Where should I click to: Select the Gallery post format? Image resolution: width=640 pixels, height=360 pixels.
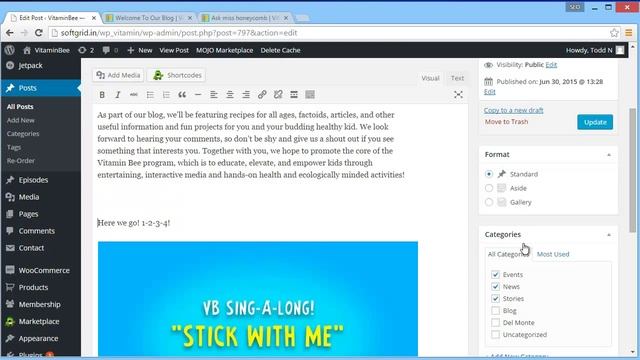[x=489, y=202]
